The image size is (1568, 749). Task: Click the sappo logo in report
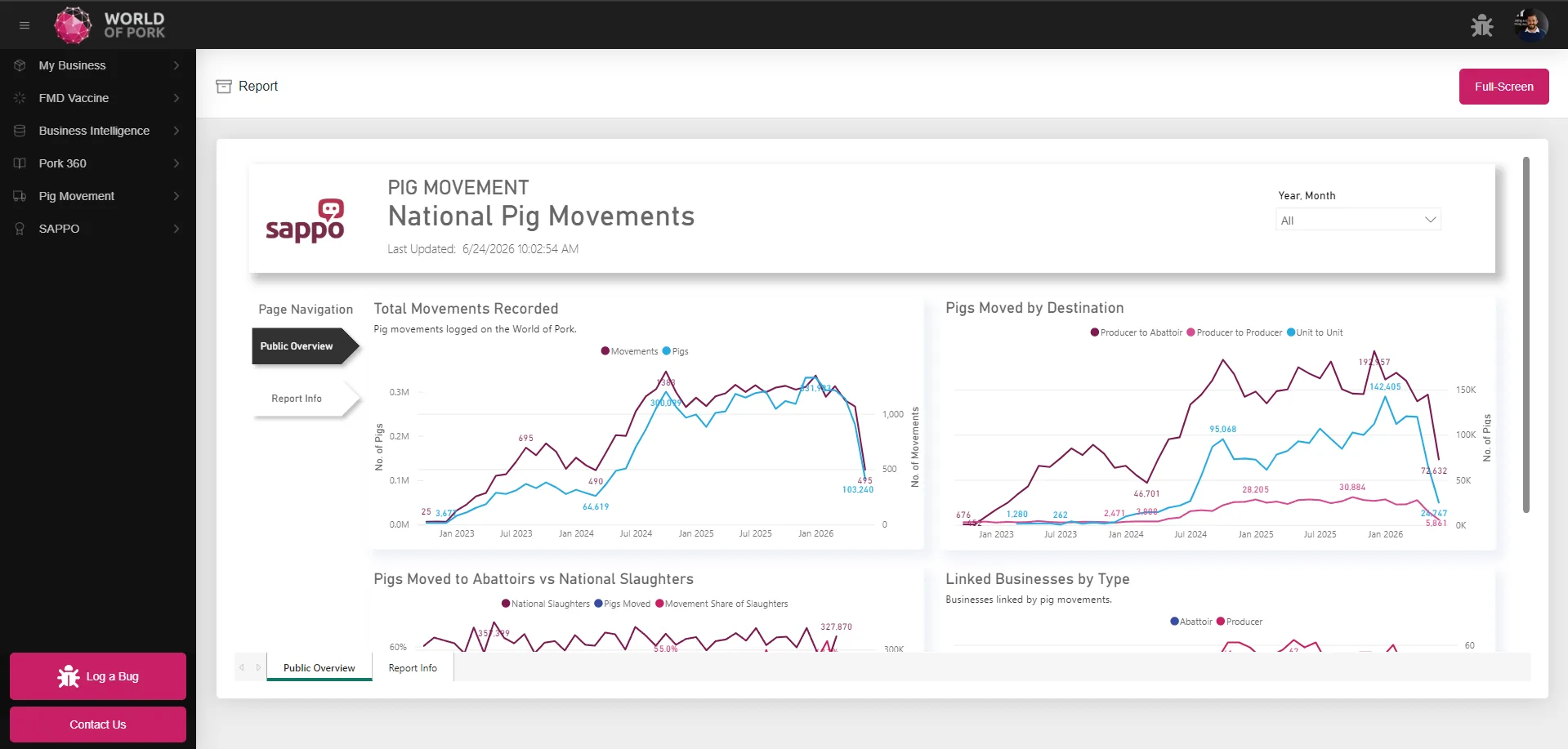click(305, 221)
